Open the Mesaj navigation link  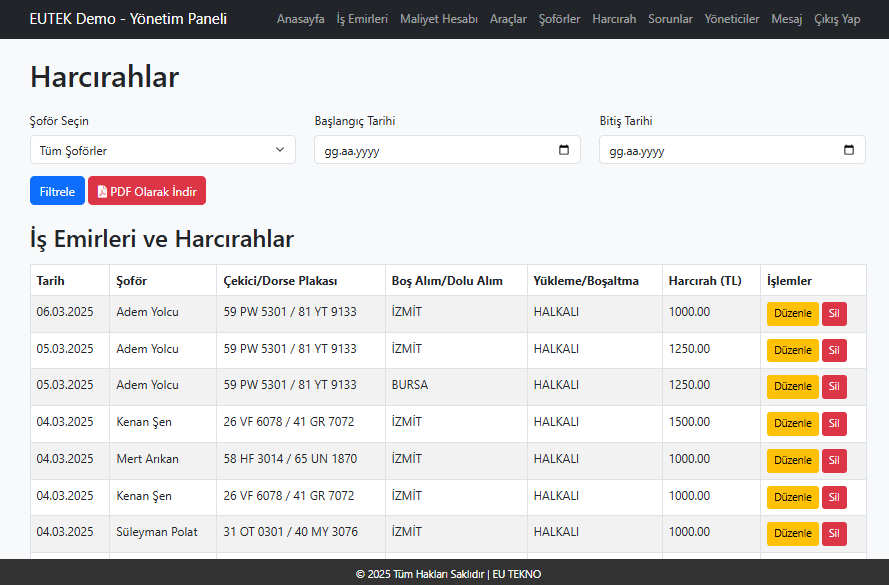[787, 19]
